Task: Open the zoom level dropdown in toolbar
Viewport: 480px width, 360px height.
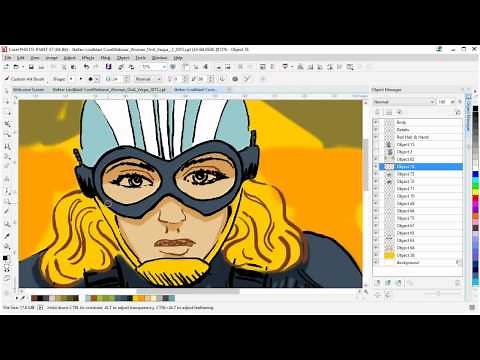Action: point(164,67)
